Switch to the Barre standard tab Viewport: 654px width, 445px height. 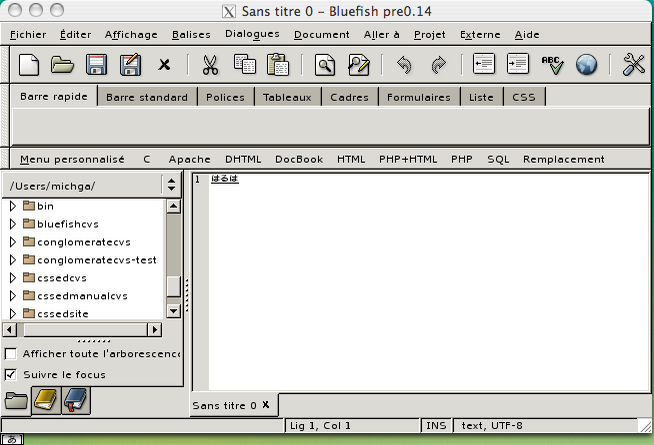coord(147,97)
